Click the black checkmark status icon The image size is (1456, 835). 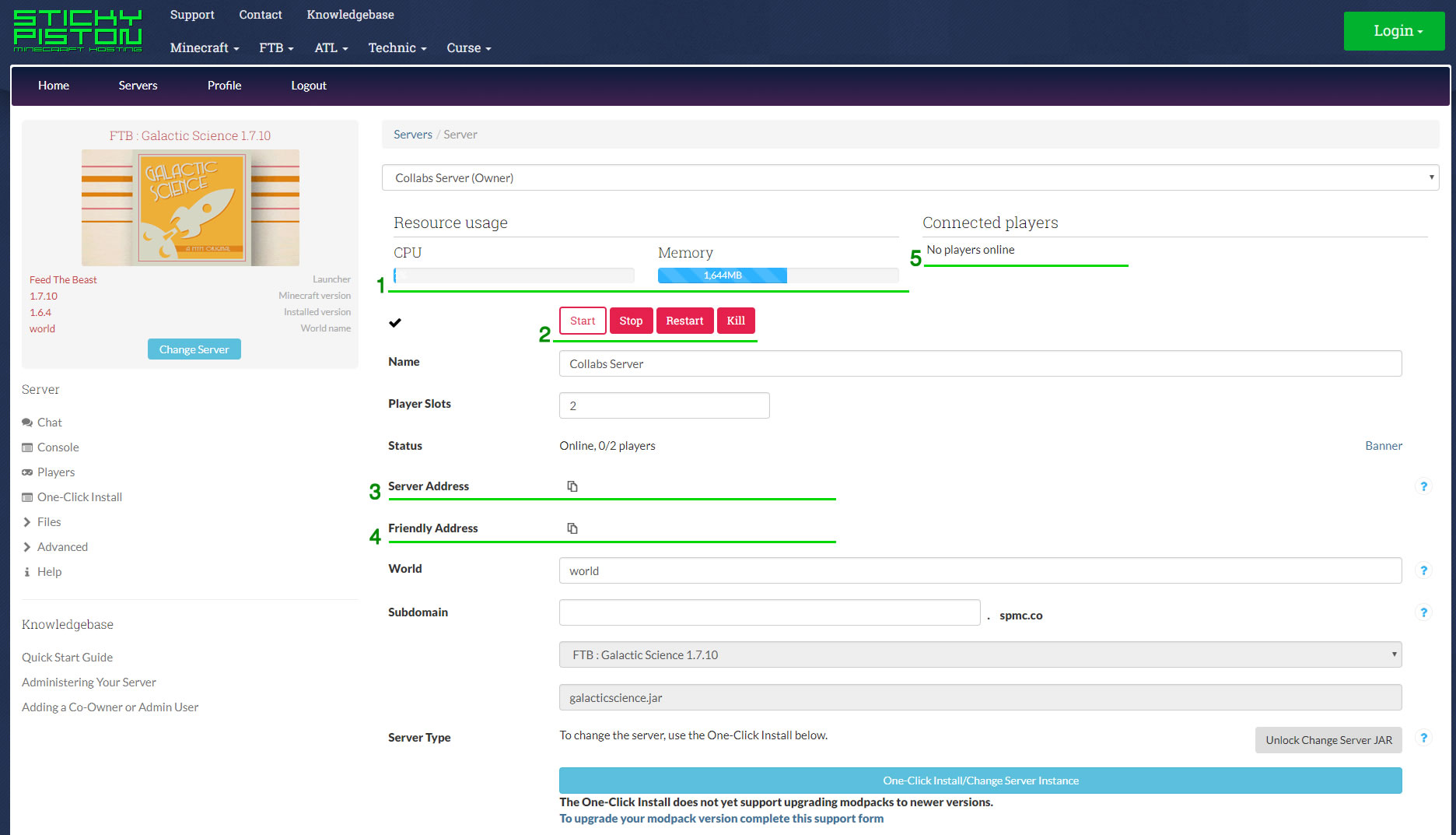(x=395, y=322)
